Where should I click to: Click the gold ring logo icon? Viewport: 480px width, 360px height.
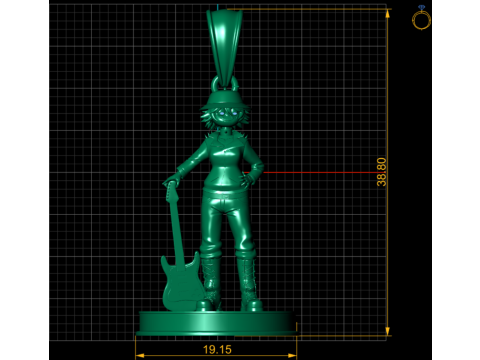pos(421,18)
